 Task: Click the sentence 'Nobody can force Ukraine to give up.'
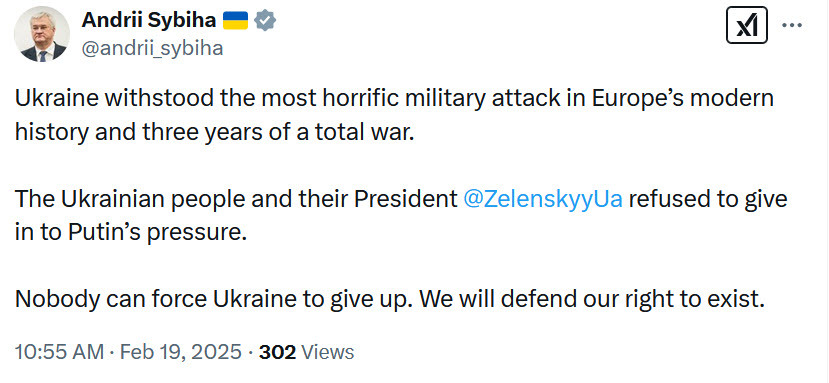[x=217, y=300]
